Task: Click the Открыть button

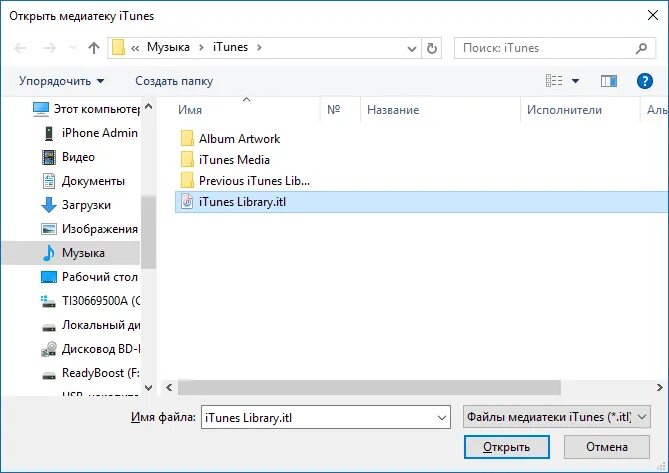Action: tap(506, 447)
